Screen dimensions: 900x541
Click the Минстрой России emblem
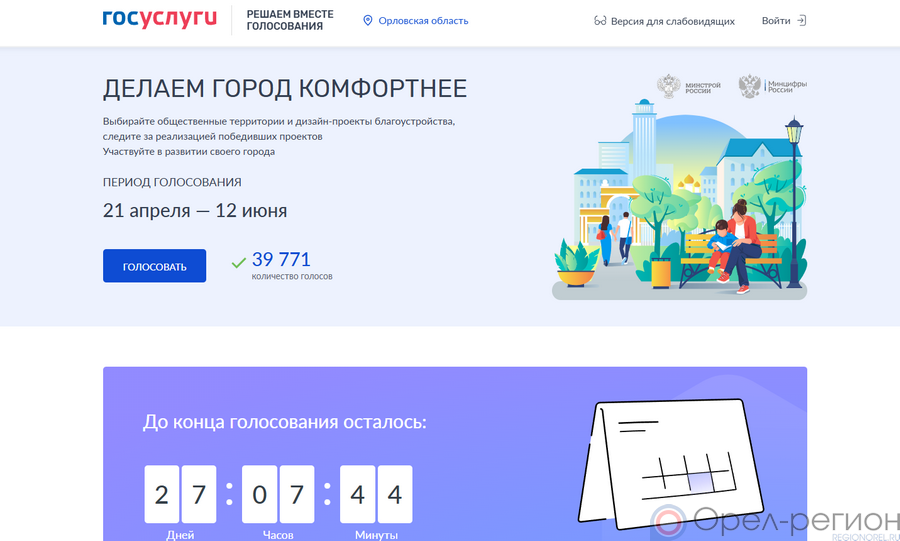[668, 86]
